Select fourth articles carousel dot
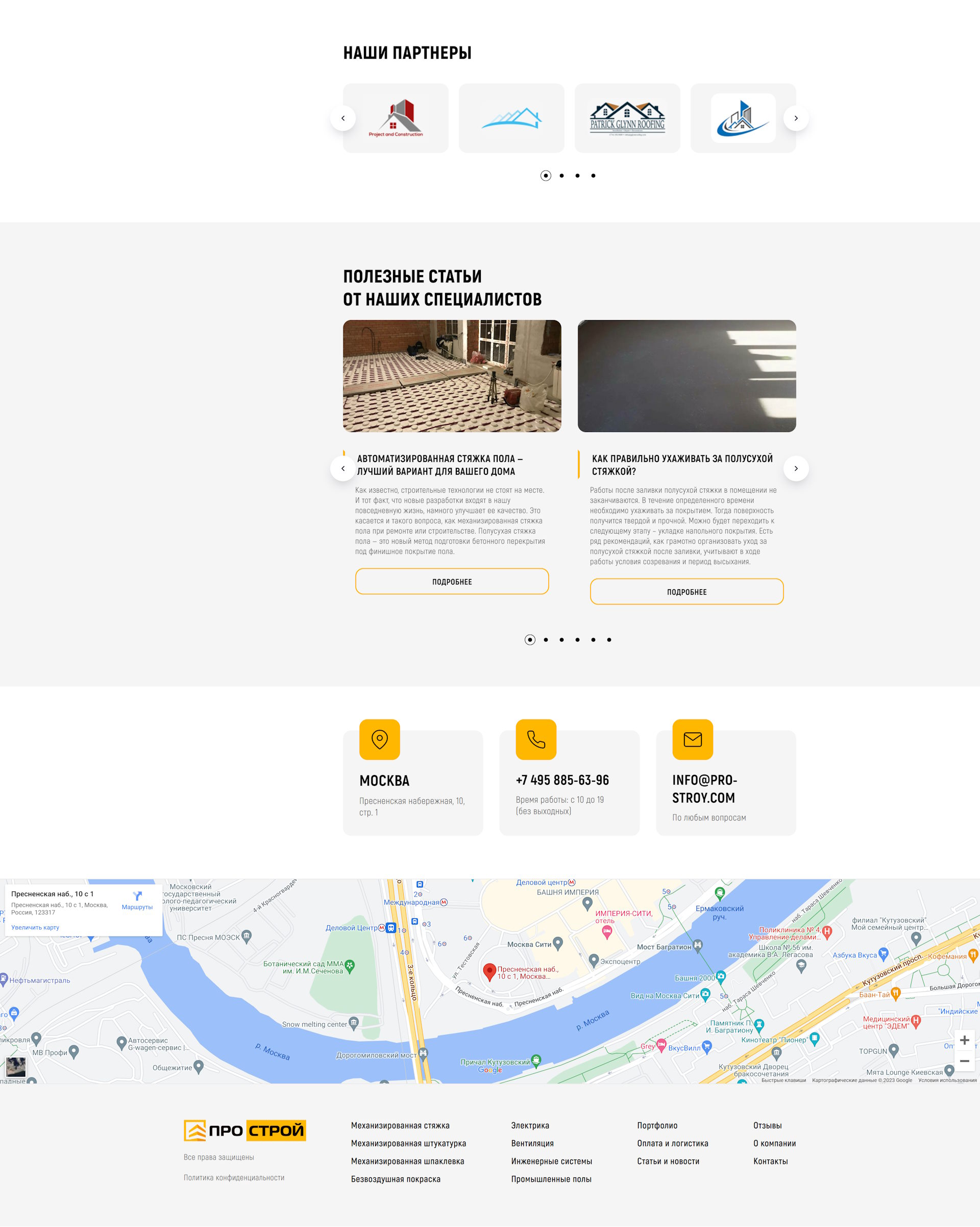 577,640
